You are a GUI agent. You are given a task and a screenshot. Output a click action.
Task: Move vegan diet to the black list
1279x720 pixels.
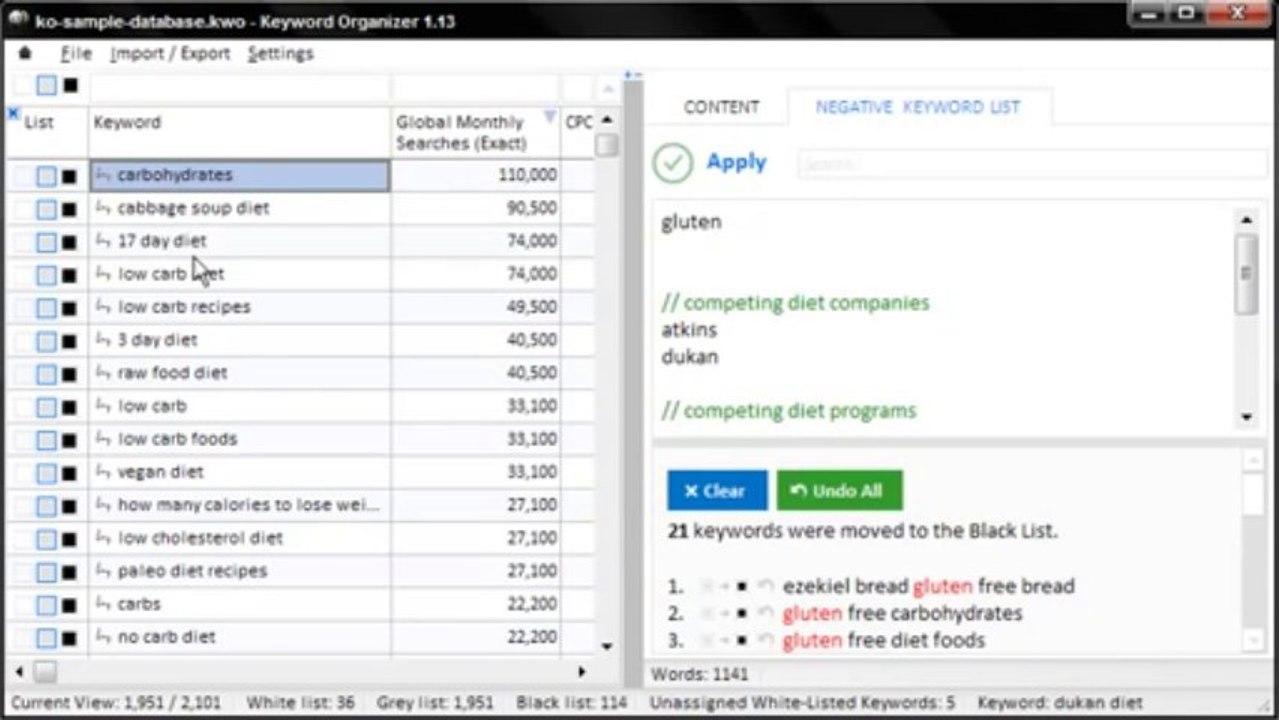point(70,473)
